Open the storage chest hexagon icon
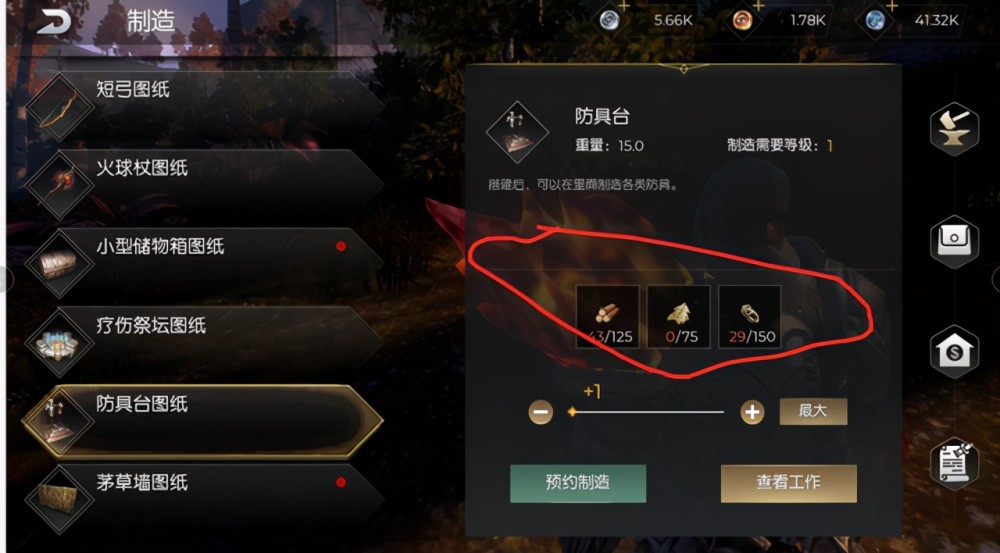The width and height of the screenshot is (1000, 553). point(954,242)
